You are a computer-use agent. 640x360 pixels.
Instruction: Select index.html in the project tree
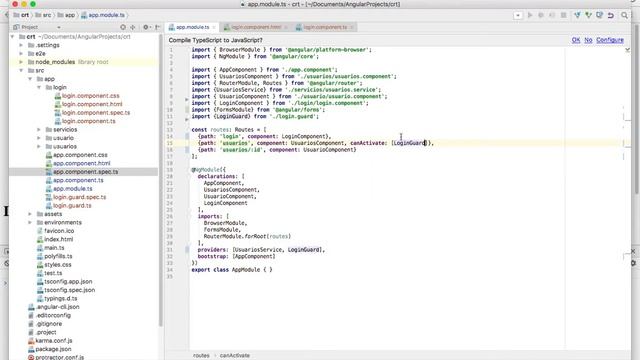pyautogui.click(x=58, y=239)
